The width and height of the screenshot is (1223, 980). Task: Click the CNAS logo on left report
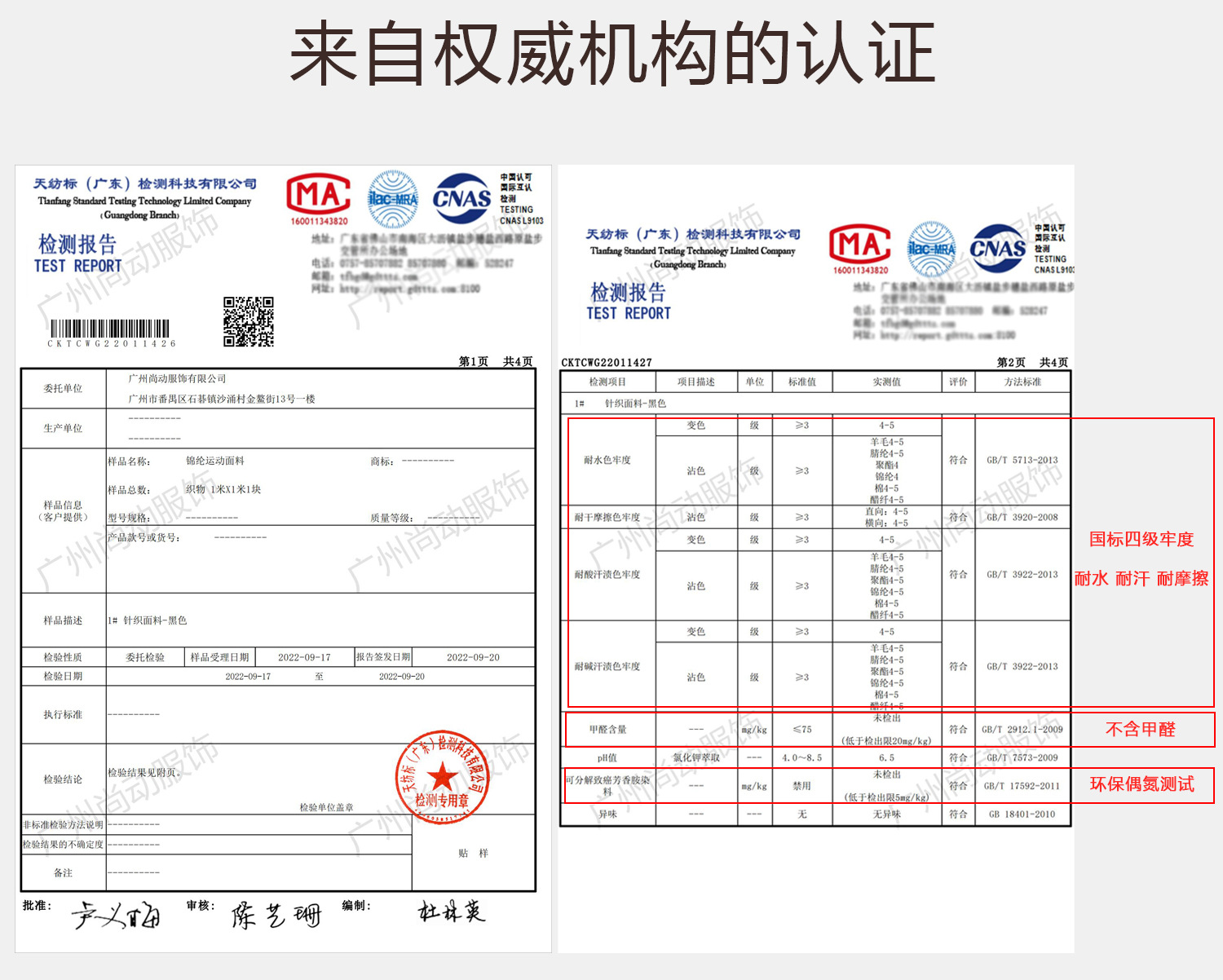coord(461,198)
